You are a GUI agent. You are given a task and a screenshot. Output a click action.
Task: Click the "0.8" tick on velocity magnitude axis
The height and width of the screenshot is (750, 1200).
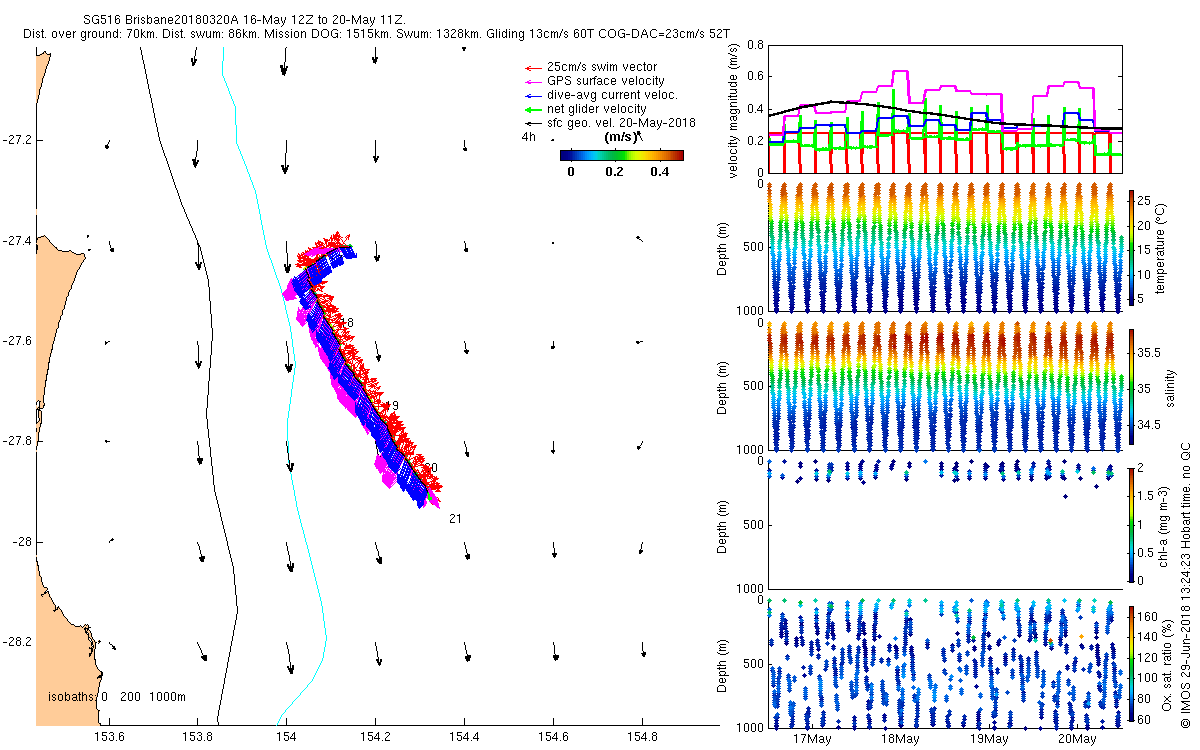click(x=755, y=45)
